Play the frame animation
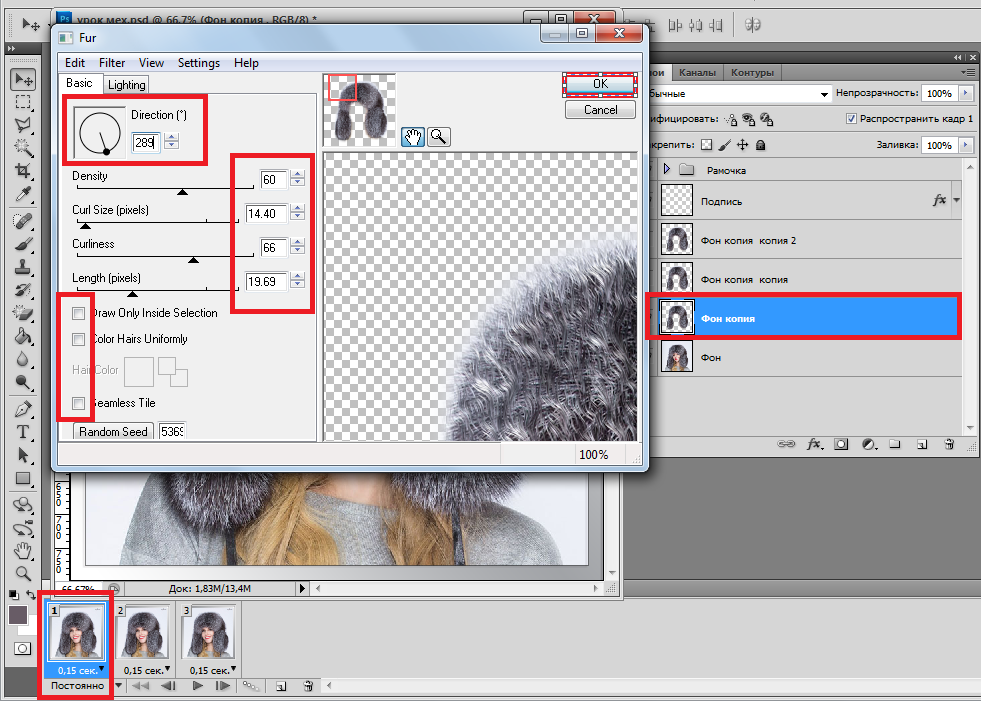981x701 pixels. coord(198,686)
